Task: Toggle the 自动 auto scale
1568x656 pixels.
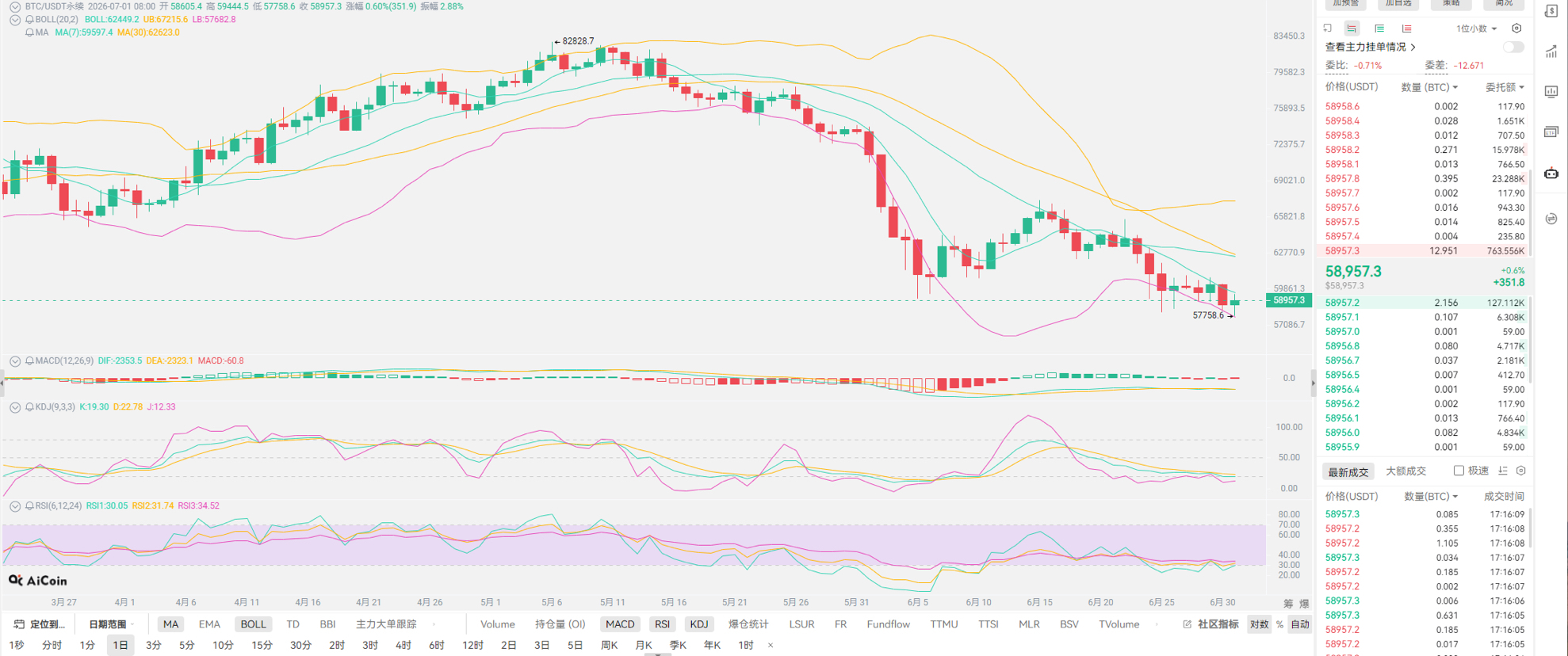Action: 1300,624
